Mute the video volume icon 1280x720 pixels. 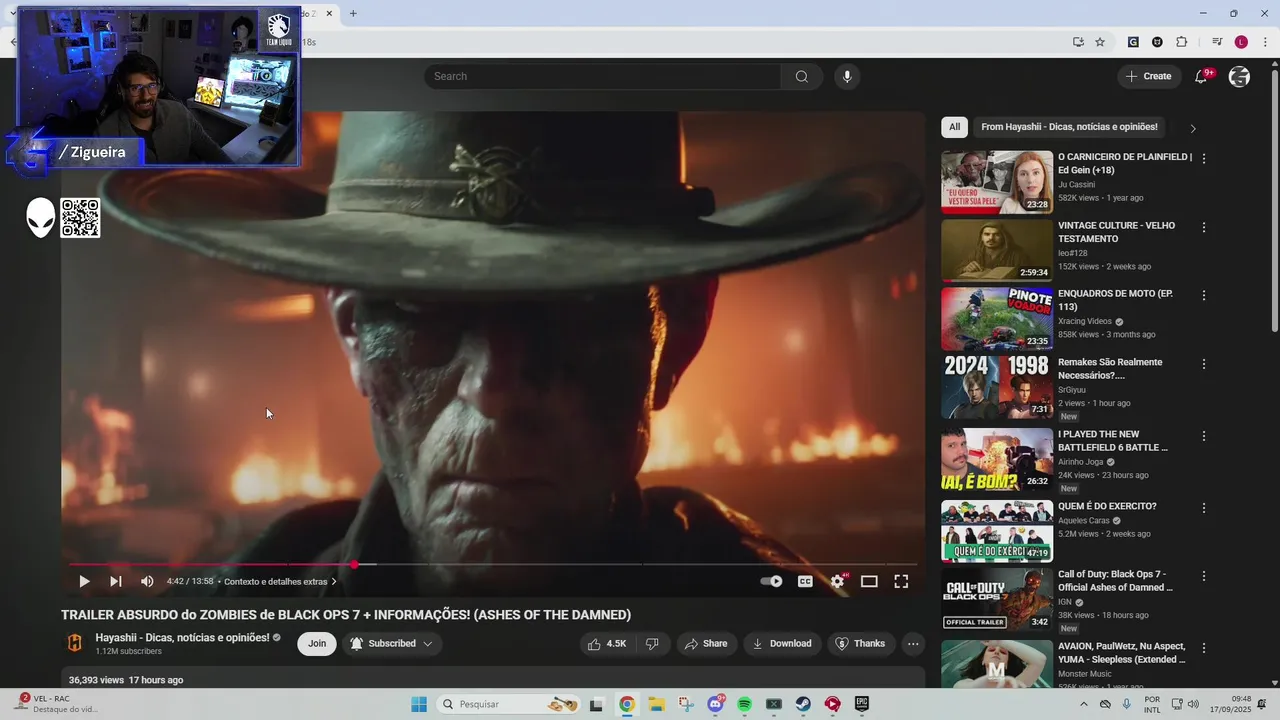click(x=147, y=581)
